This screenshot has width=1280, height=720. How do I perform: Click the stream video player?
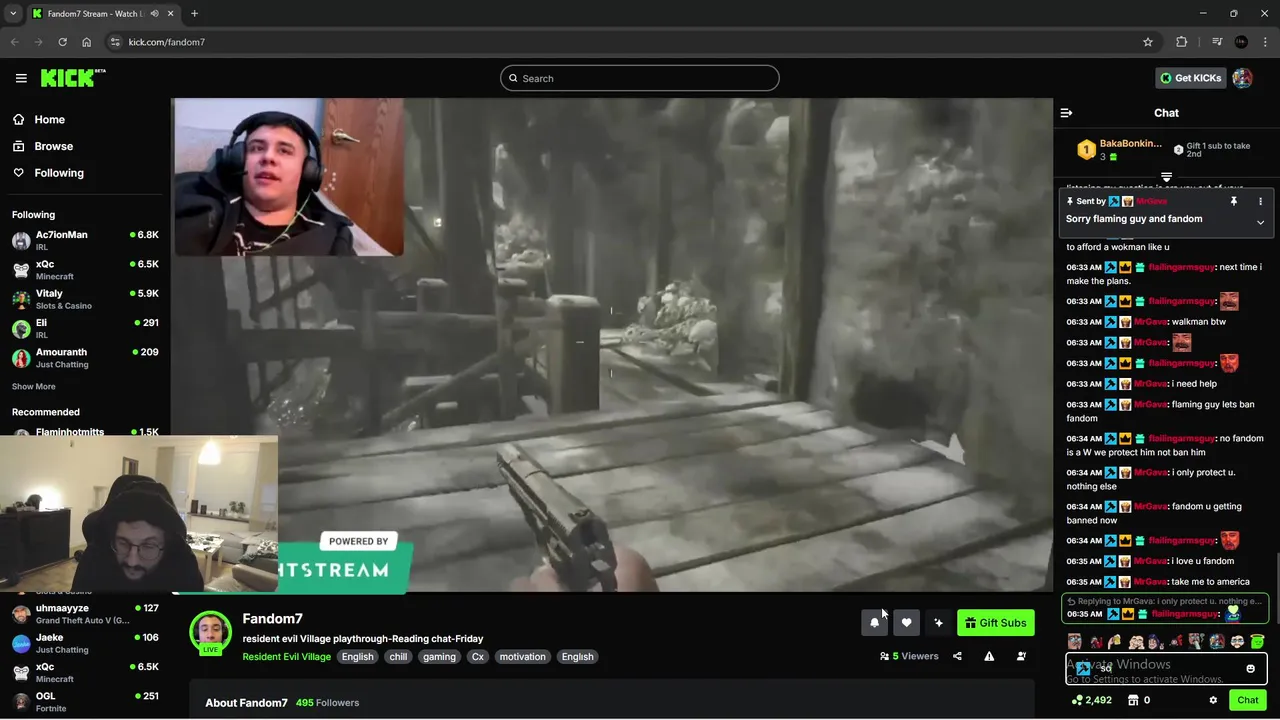[611, 345]
